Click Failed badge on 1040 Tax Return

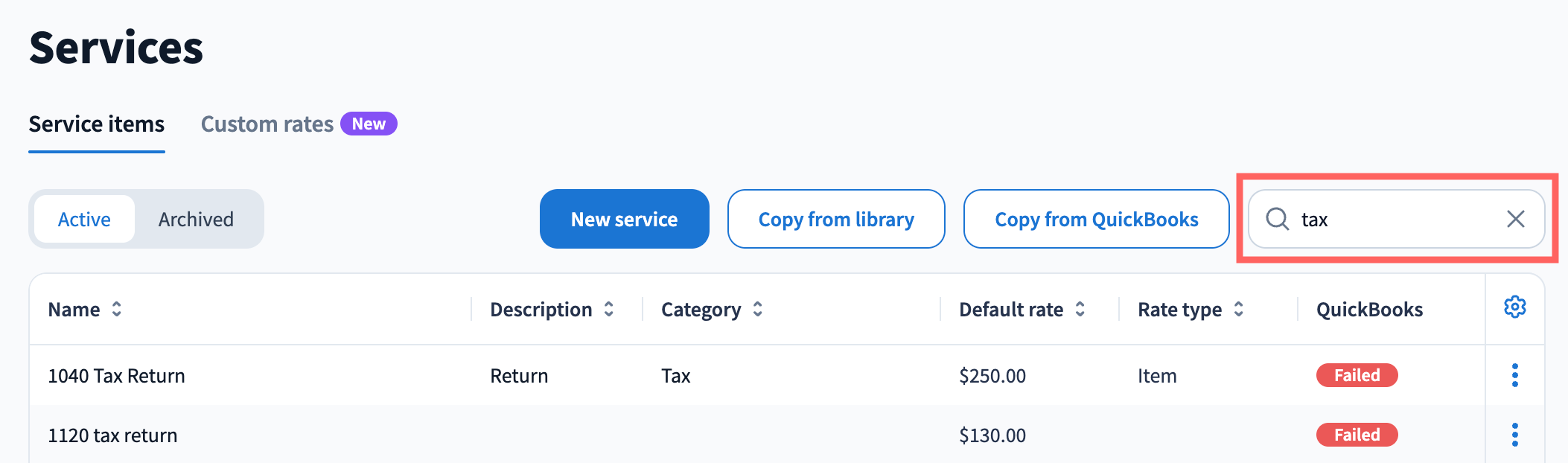click(1357, 375)
